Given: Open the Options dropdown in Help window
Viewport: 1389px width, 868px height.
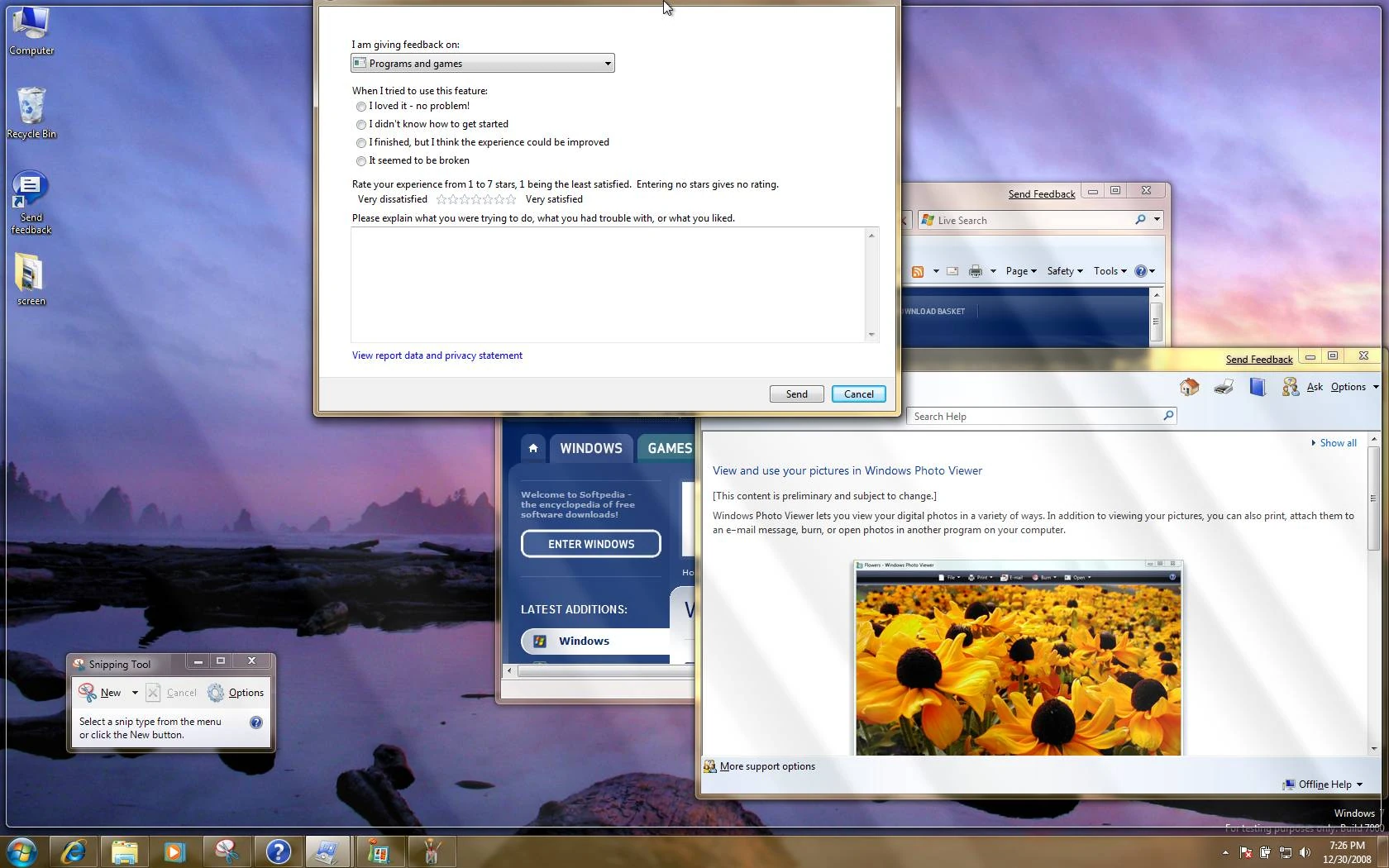Looking at the screenshot, I should tap(1354, 387).
